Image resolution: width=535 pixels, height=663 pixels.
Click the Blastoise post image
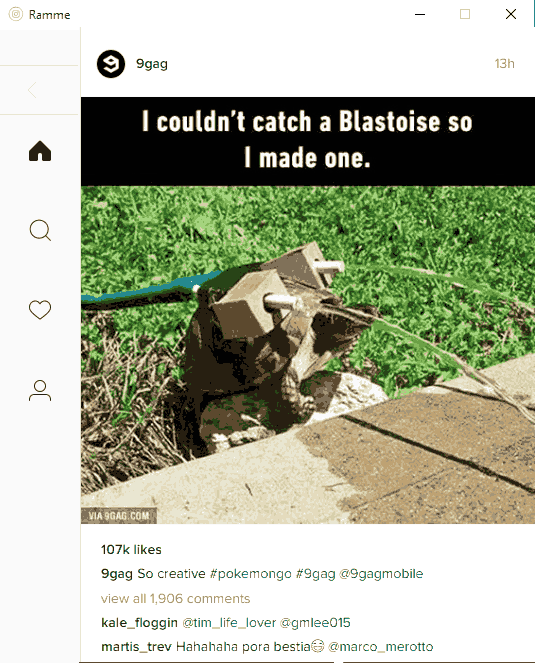coord(308,310)
